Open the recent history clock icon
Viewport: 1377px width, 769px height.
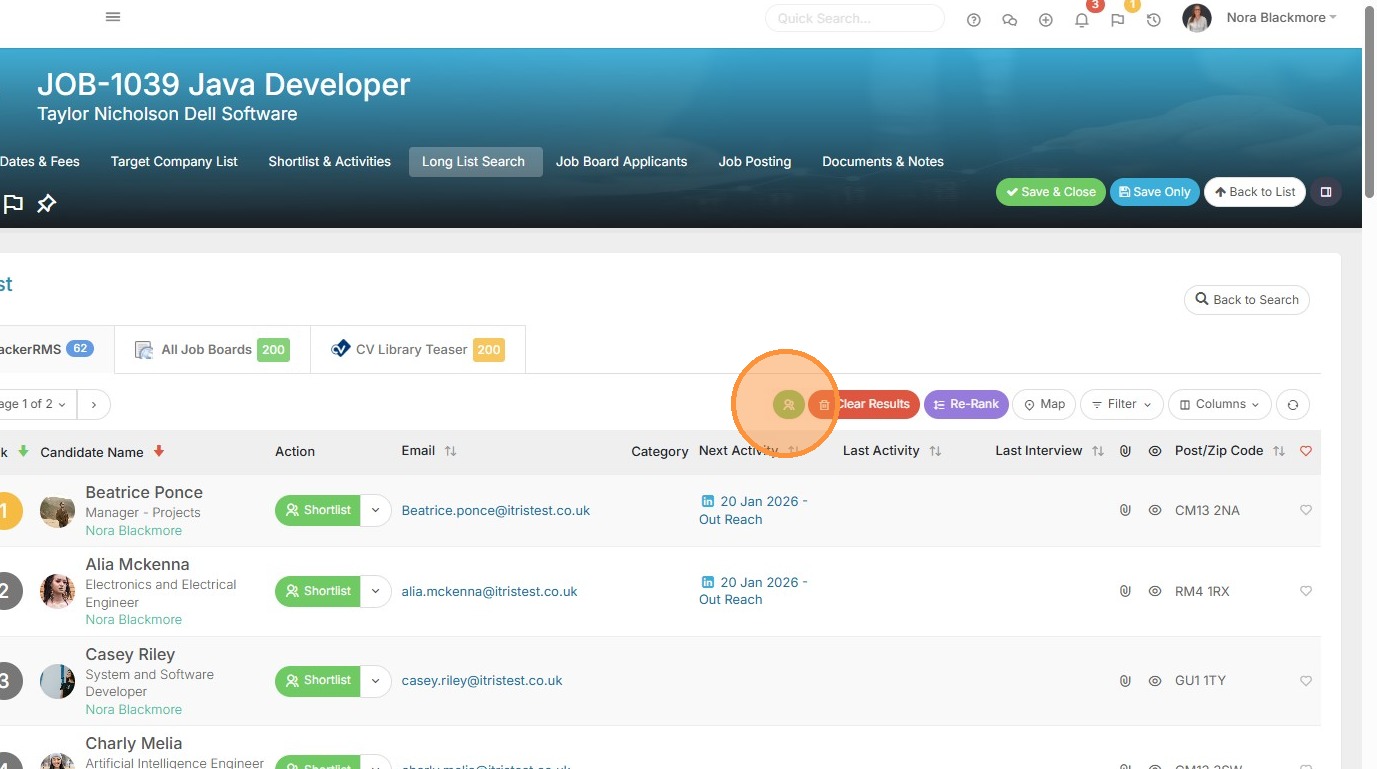(x=1154, y=20)
